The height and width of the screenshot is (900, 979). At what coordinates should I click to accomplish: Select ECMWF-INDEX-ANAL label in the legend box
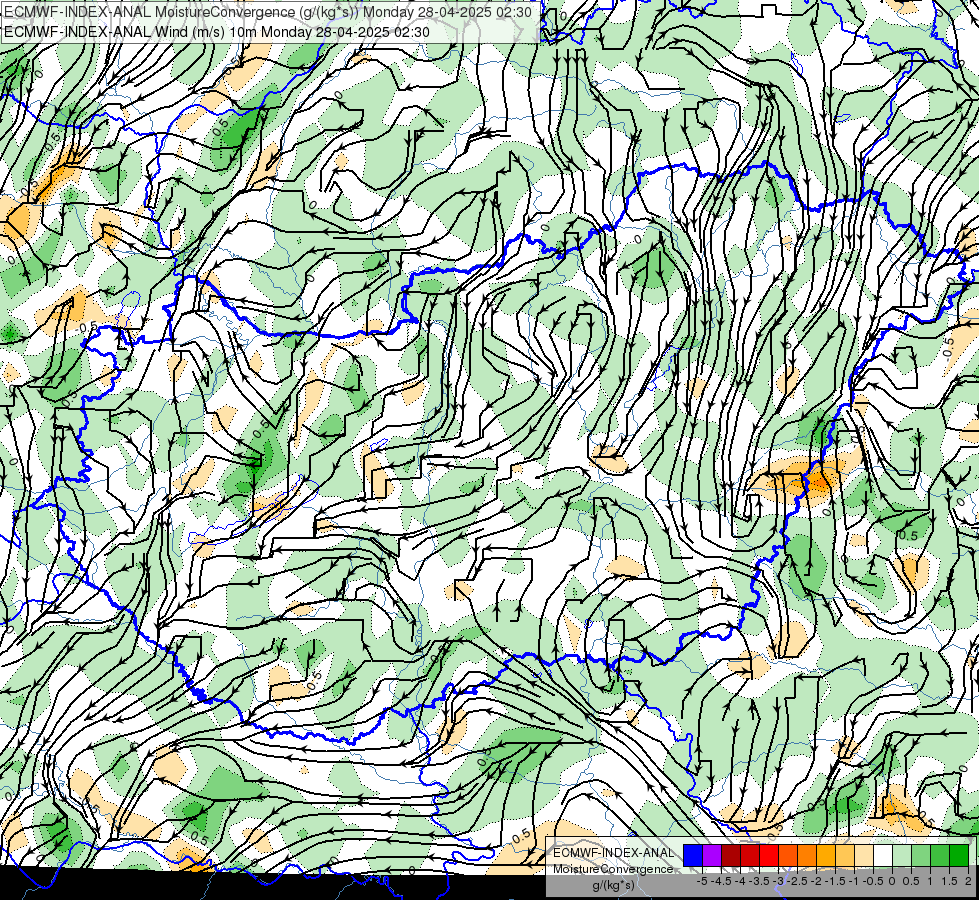(x=613, y=853)
